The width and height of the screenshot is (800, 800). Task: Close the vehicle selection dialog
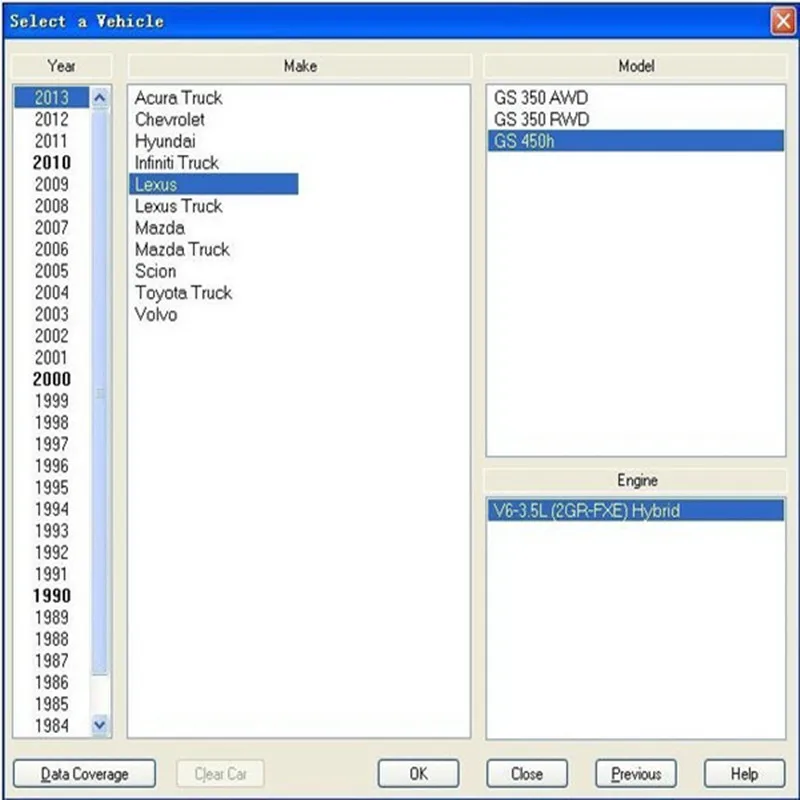(x=527, y=773)
